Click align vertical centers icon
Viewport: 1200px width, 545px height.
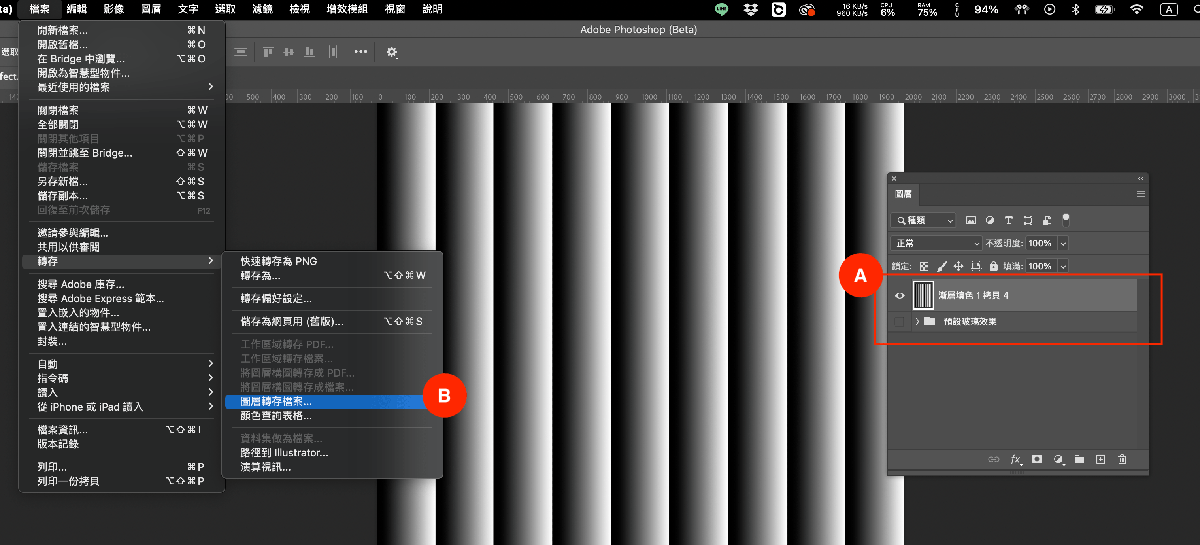click(288, 51)
